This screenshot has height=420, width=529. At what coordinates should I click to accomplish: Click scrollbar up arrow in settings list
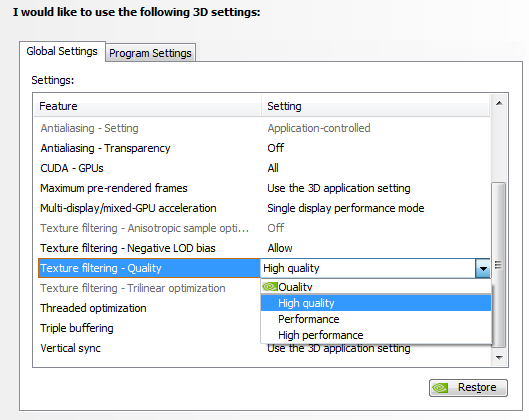(499, 103)
